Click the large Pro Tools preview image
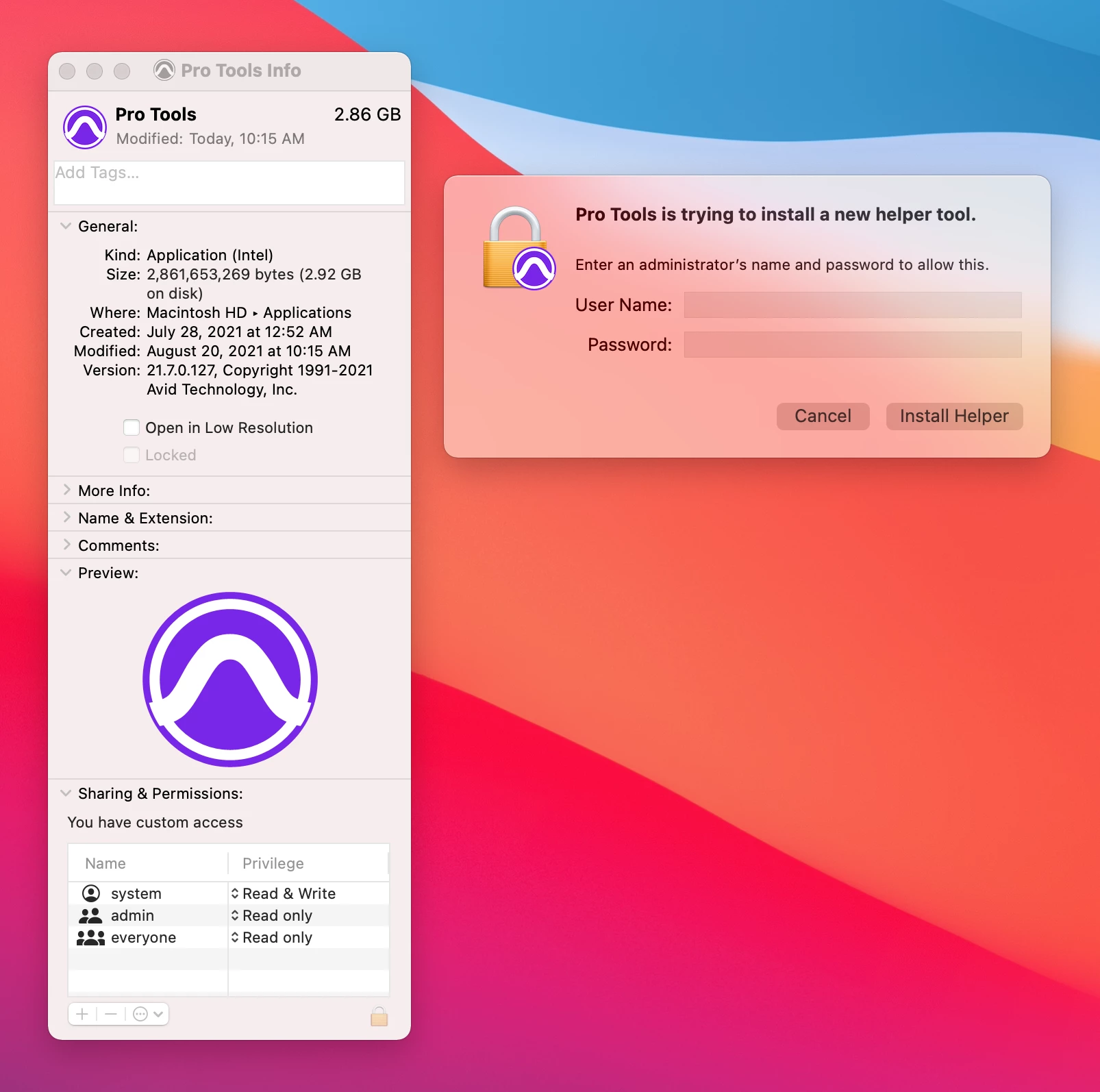1100x1092 pixels. coord(230,679)
